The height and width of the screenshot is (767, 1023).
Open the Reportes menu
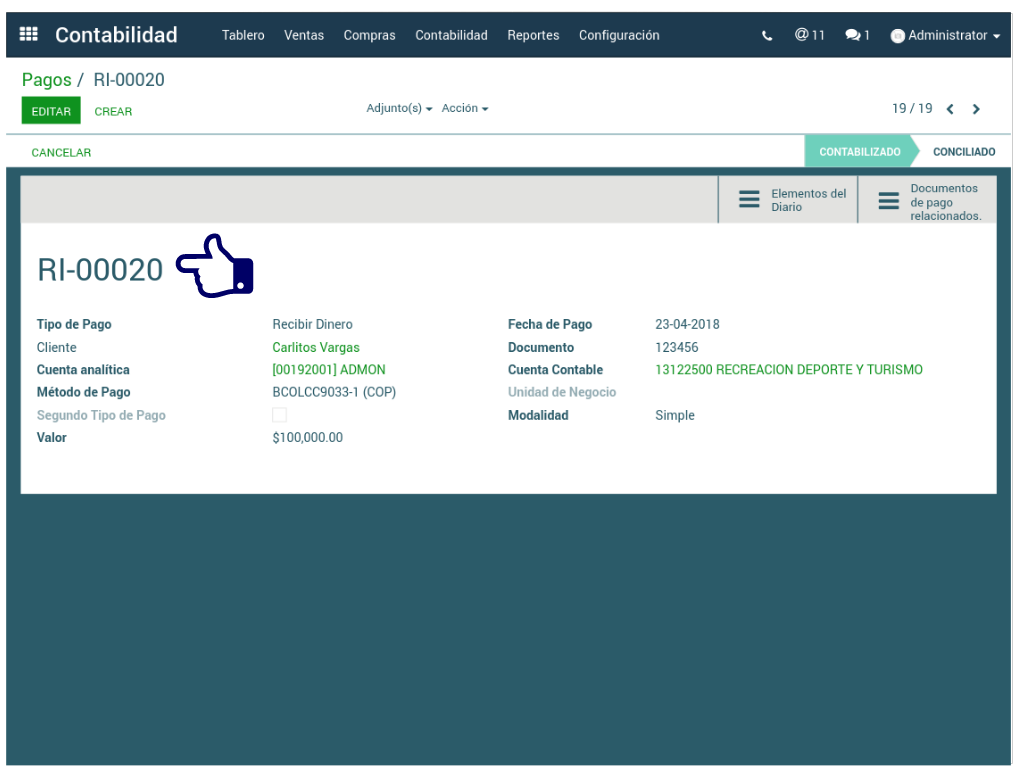pos(533,35)
